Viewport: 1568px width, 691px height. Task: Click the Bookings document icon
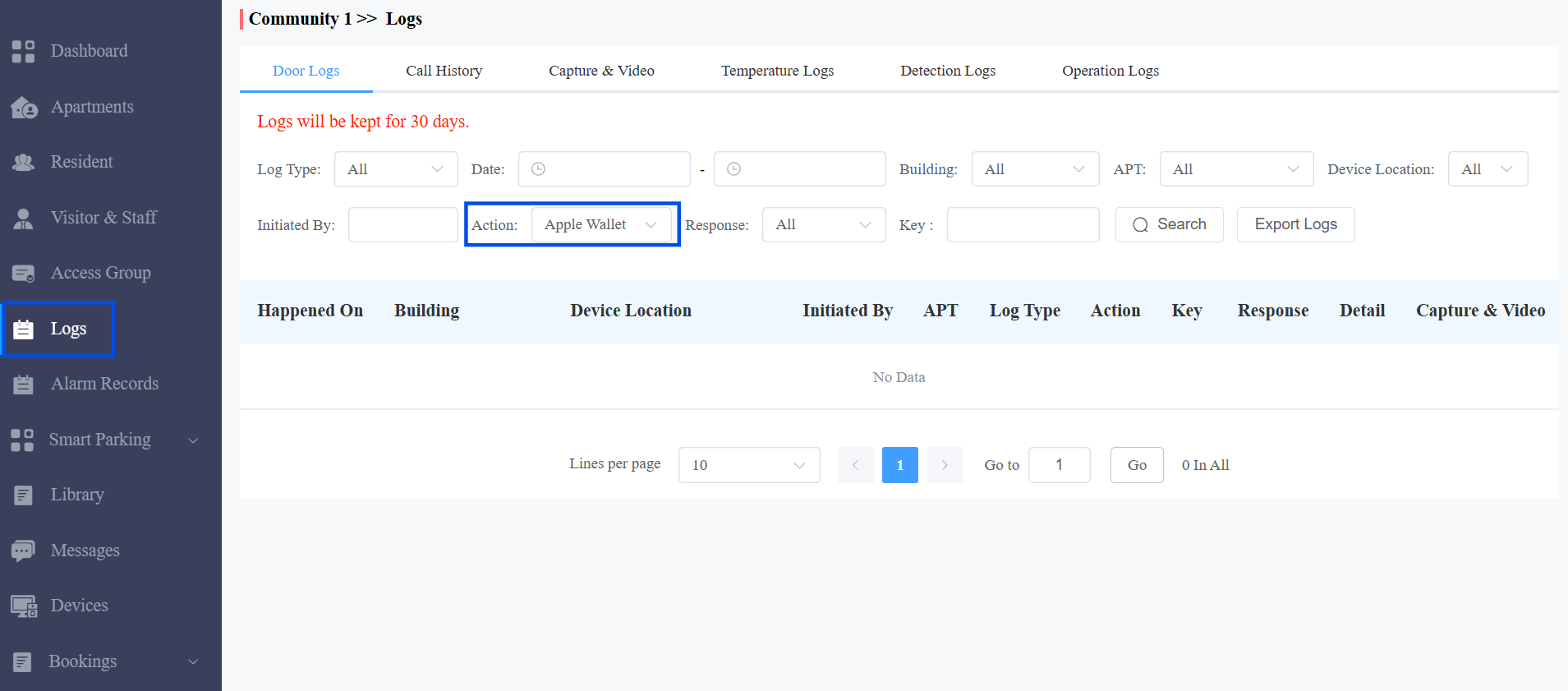coord(22,661)
